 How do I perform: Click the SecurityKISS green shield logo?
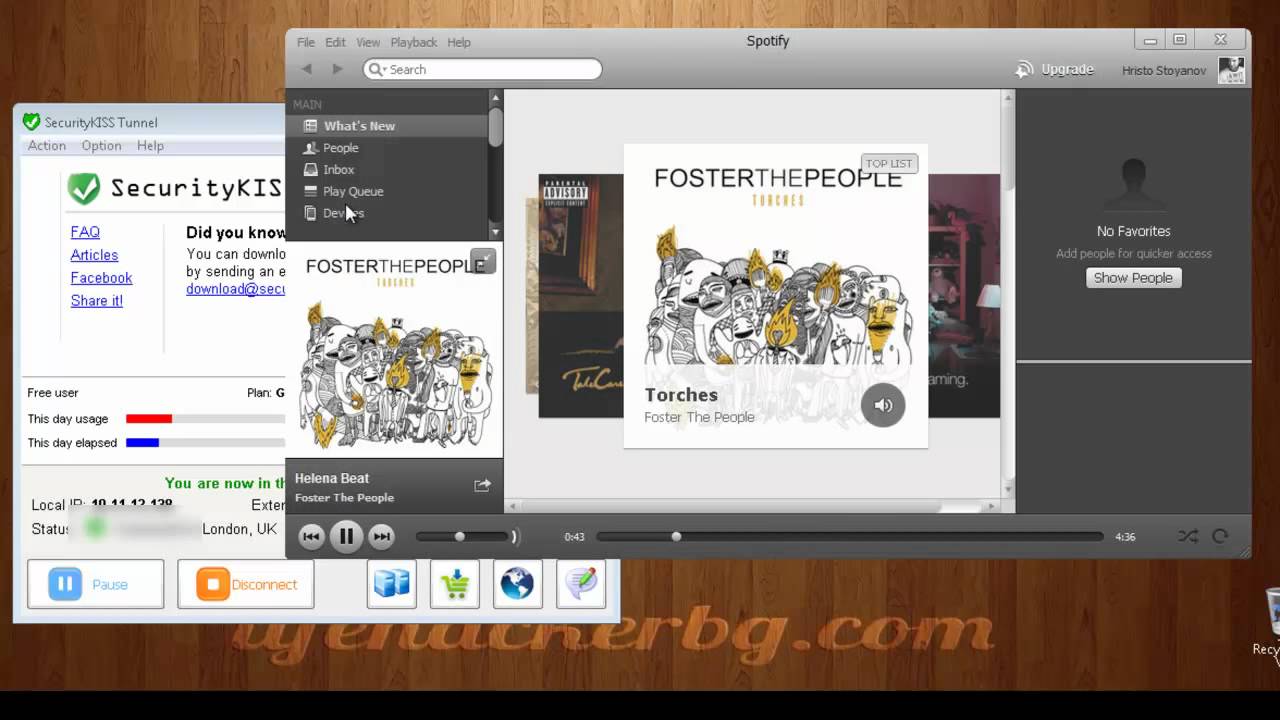click(84, 187)
